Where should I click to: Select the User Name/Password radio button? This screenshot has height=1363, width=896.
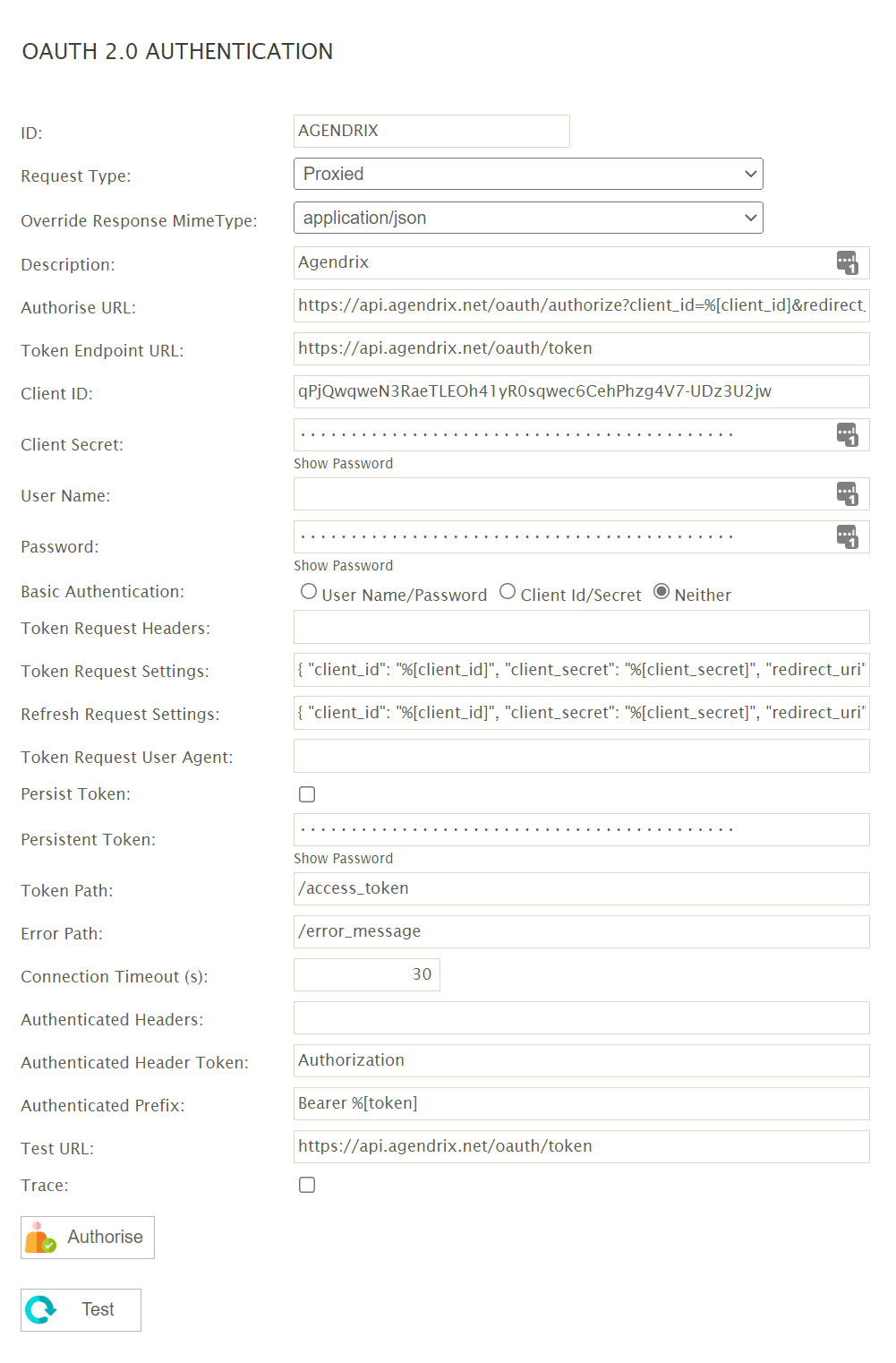[x=309, y=591]
